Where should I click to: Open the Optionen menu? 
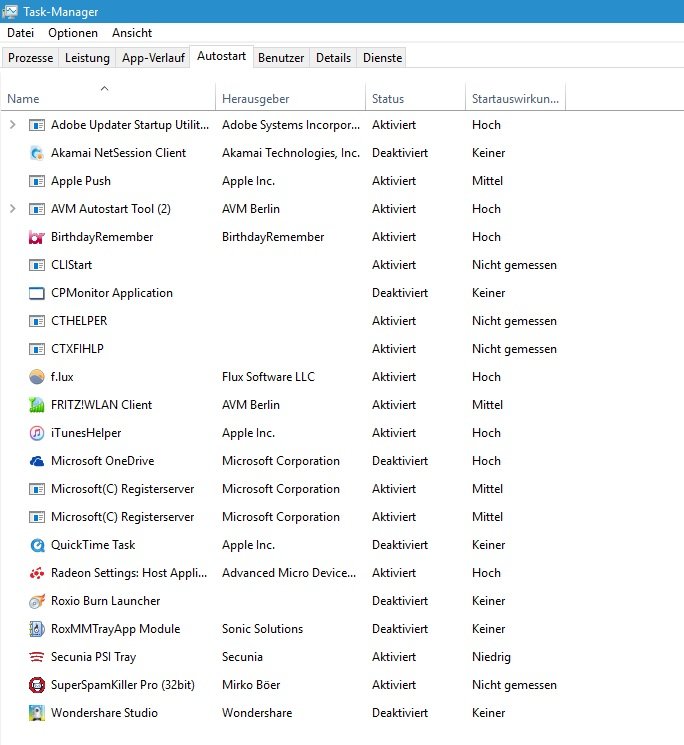(x=73, y=33)
